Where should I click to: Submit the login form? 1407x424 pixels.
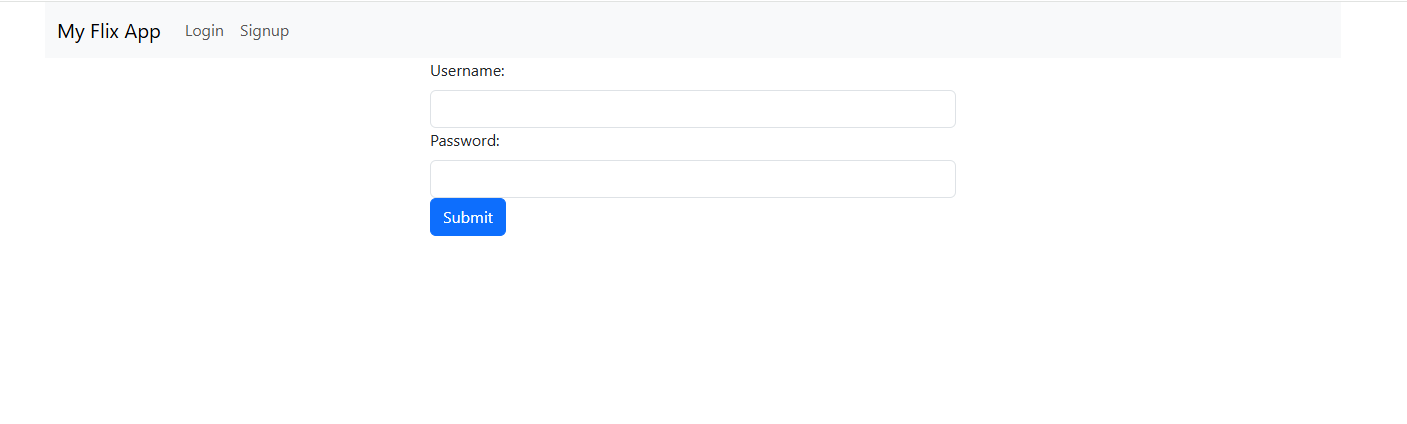[x=468, y=217]
